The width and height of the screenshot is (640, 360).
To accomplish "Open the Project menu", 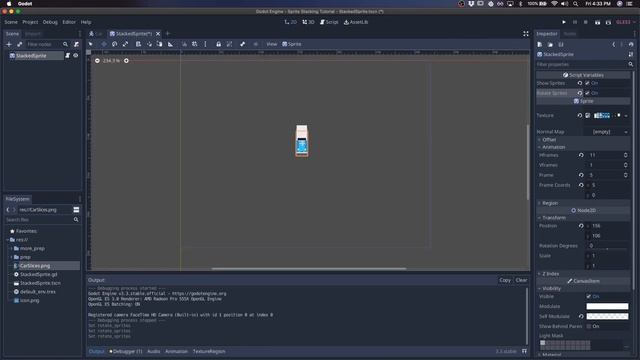I will click(x=30, y=22).
